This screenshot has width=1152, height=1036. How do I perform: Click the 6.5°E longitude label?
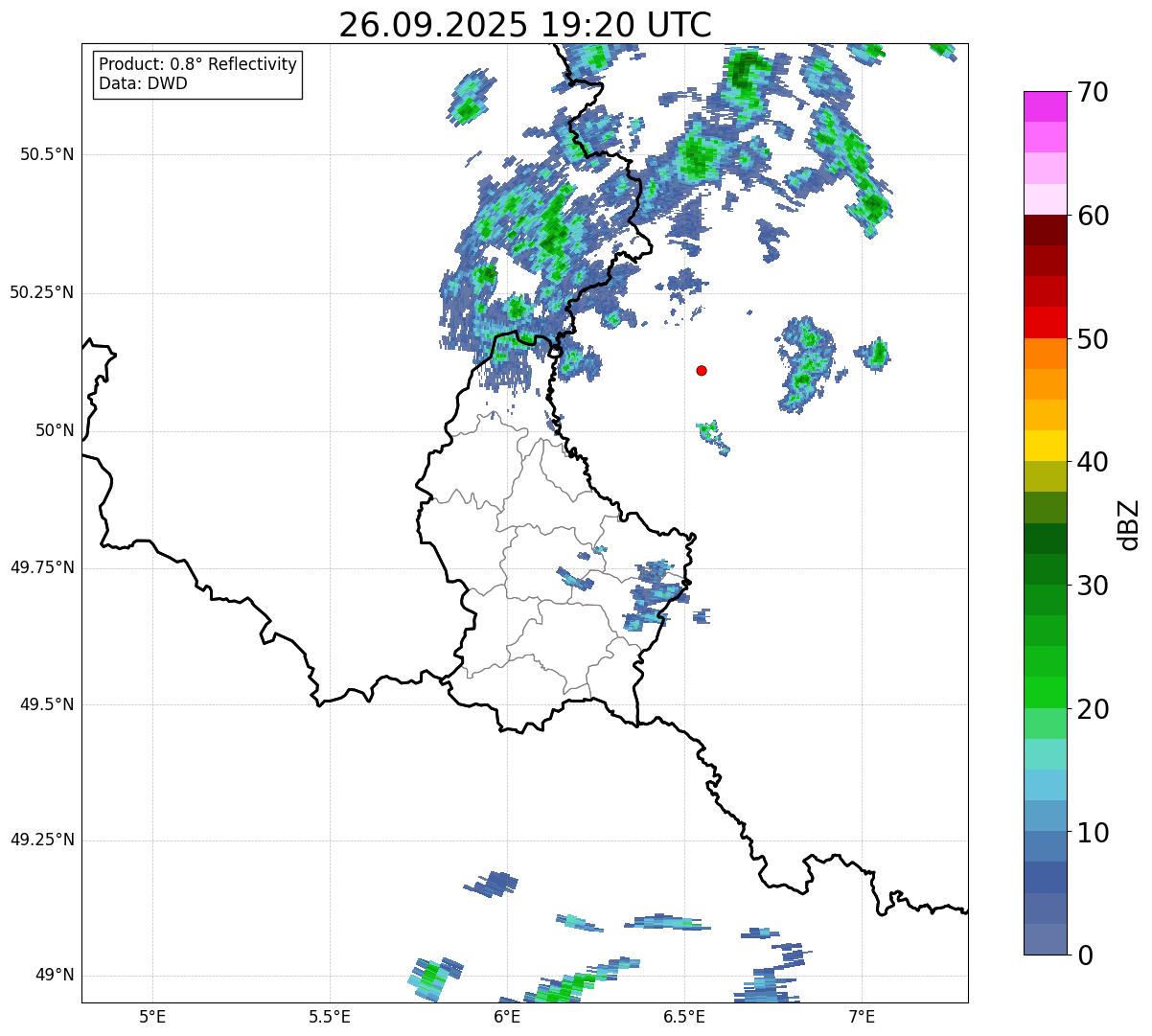coord(684,1017)
